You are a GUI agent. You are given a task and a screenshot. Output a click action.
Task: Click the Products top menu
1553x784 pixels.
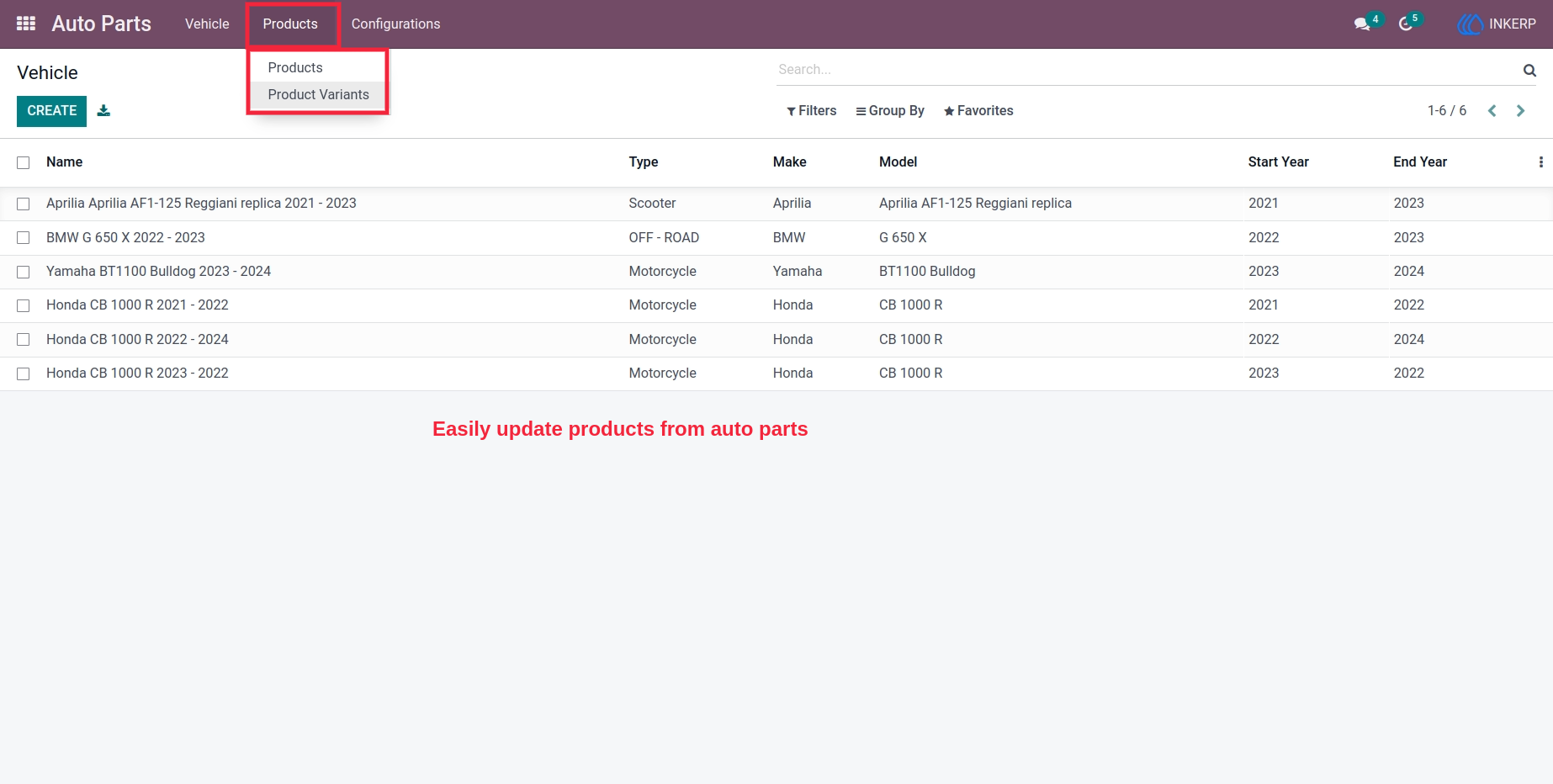pos(290,24)
